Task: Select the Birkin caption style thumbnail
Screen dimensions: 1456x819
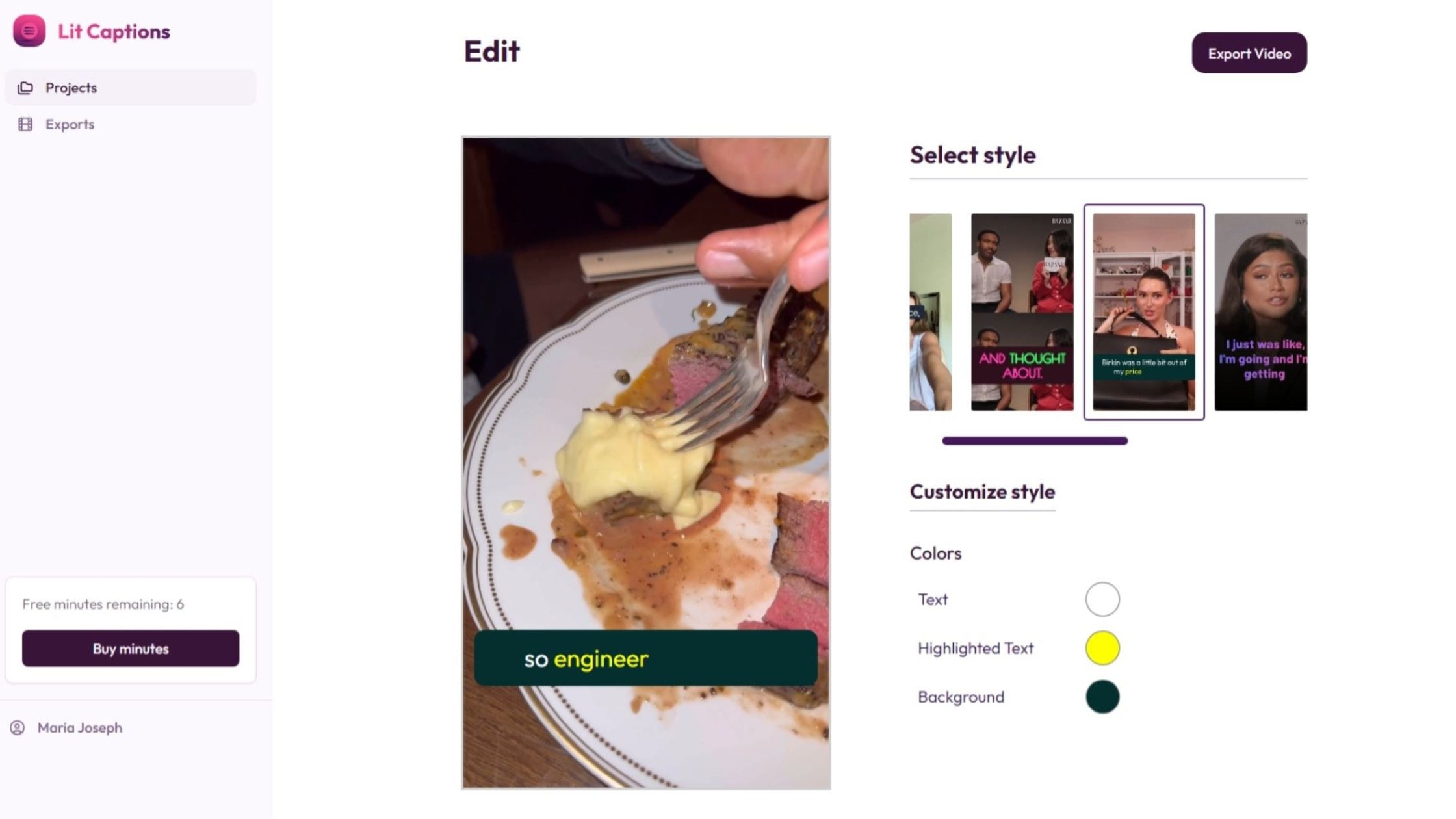Action: pos(1143,312)
